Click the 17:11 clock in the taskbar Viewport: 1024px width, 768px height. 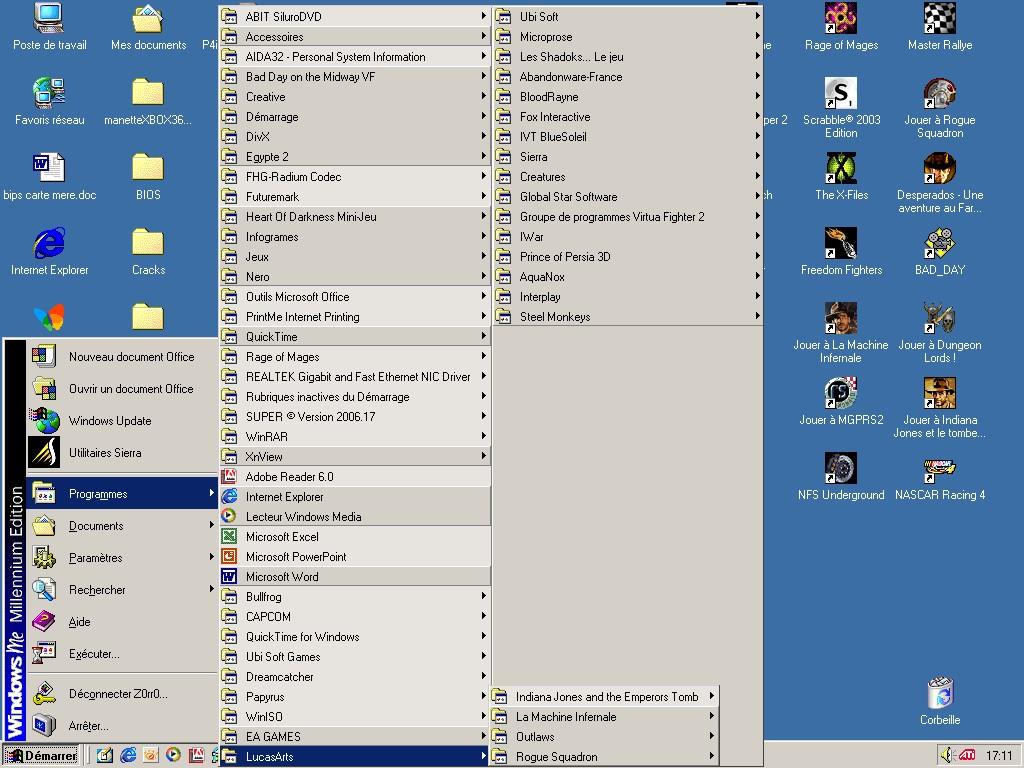pos(999,756)
